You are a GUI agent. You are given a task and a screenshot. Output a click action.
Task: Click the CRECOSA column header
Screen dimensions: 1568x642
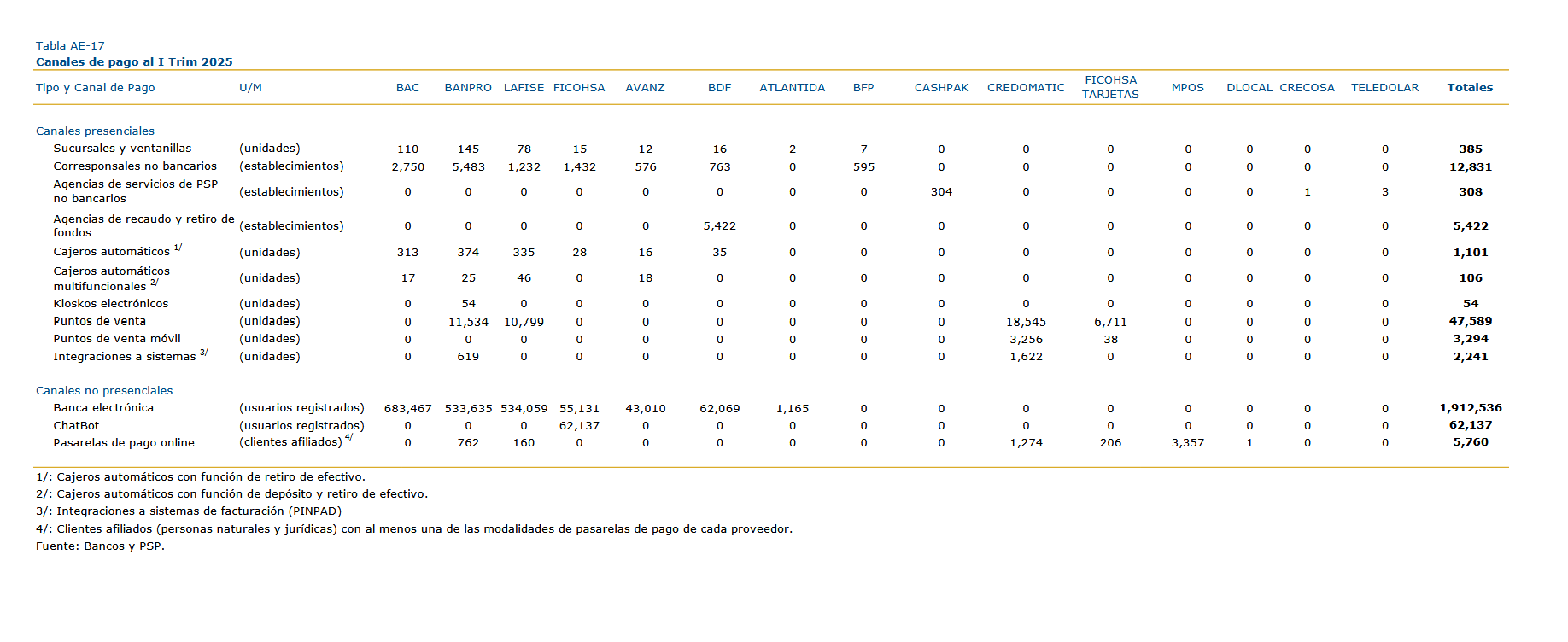click(x=1307, y=88)
